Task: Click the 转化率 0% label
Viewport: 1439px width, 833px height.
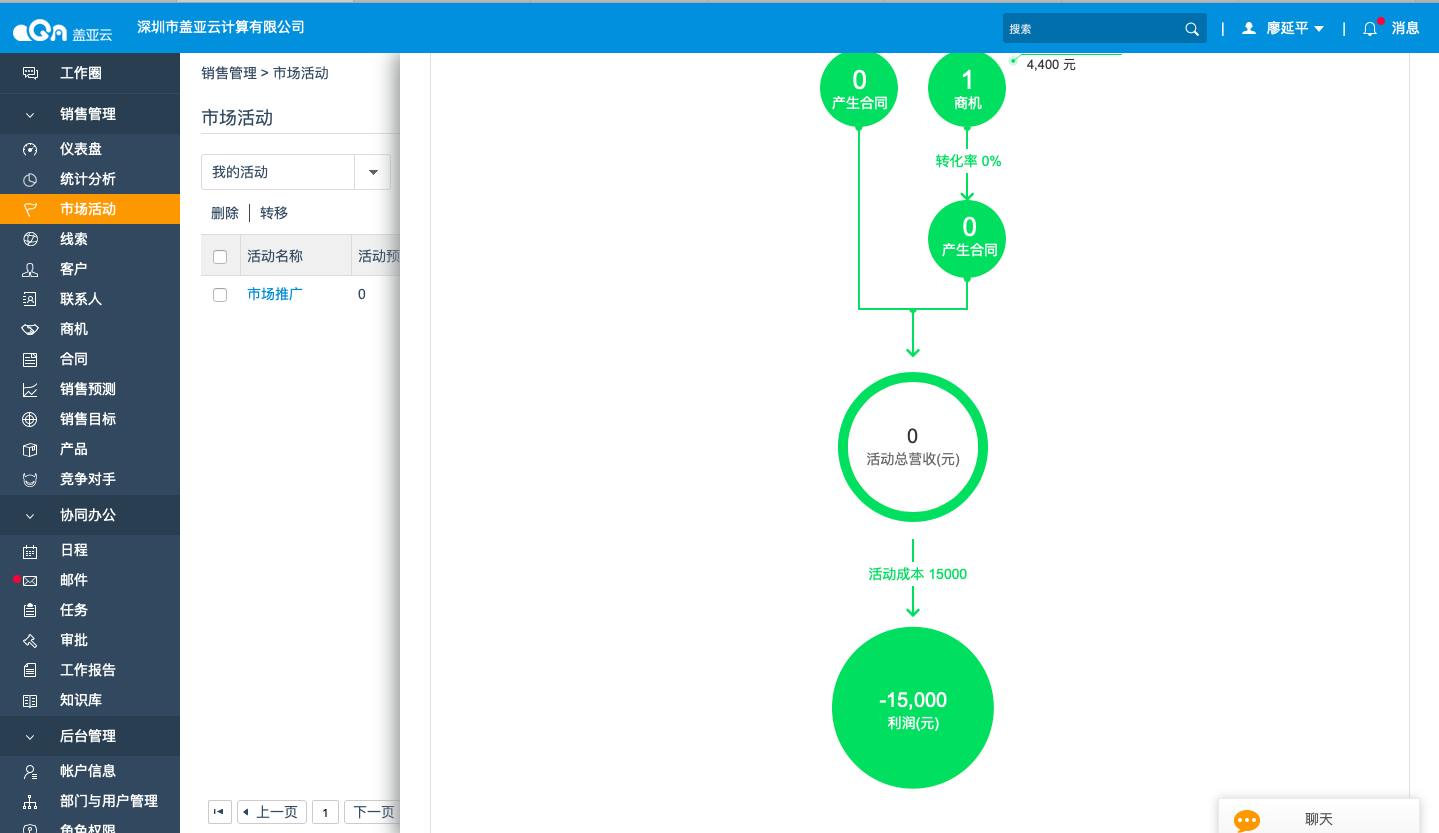Action: (x=968, y=161)
